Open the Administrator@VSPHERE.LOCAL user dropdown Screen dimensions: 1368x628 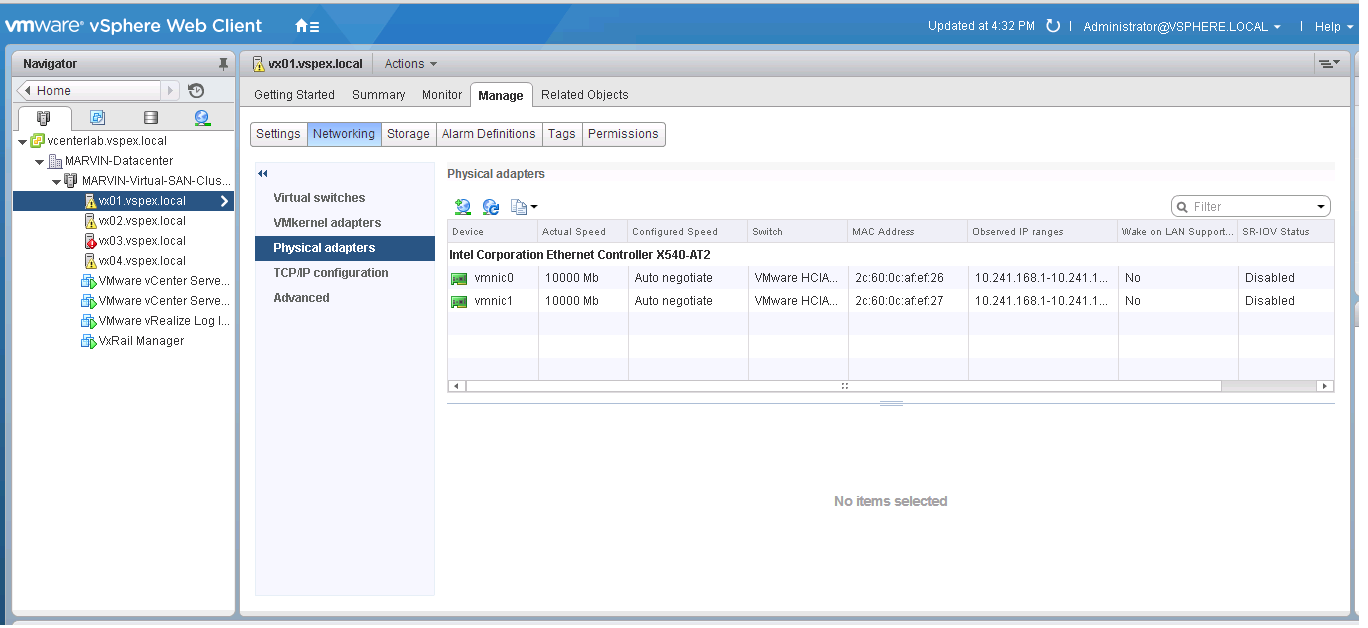tap(1181, 27)
